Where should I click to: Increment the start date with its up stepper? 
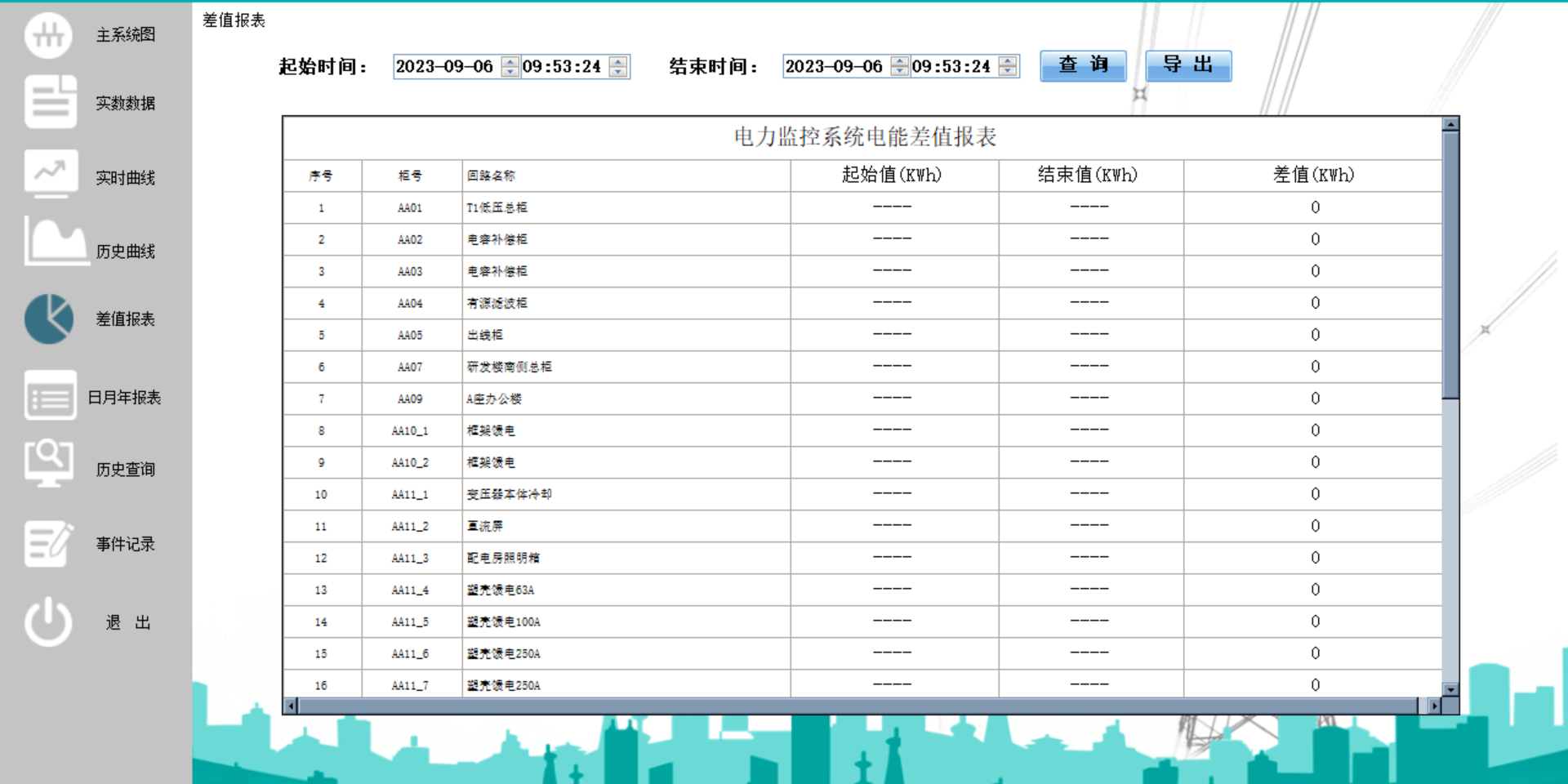click(x=510, y=61)
